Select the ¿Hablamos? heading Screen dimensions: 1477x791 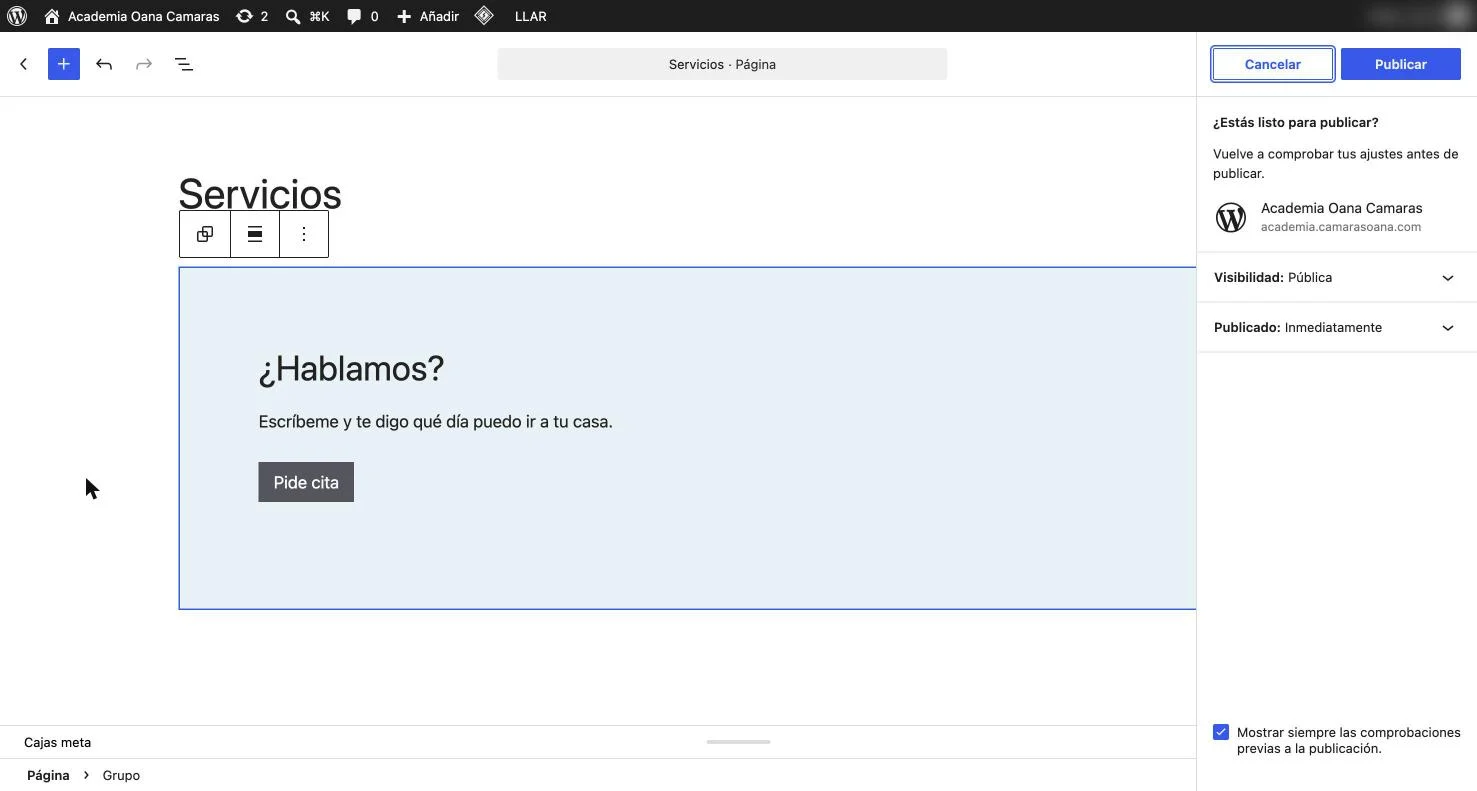351,369
